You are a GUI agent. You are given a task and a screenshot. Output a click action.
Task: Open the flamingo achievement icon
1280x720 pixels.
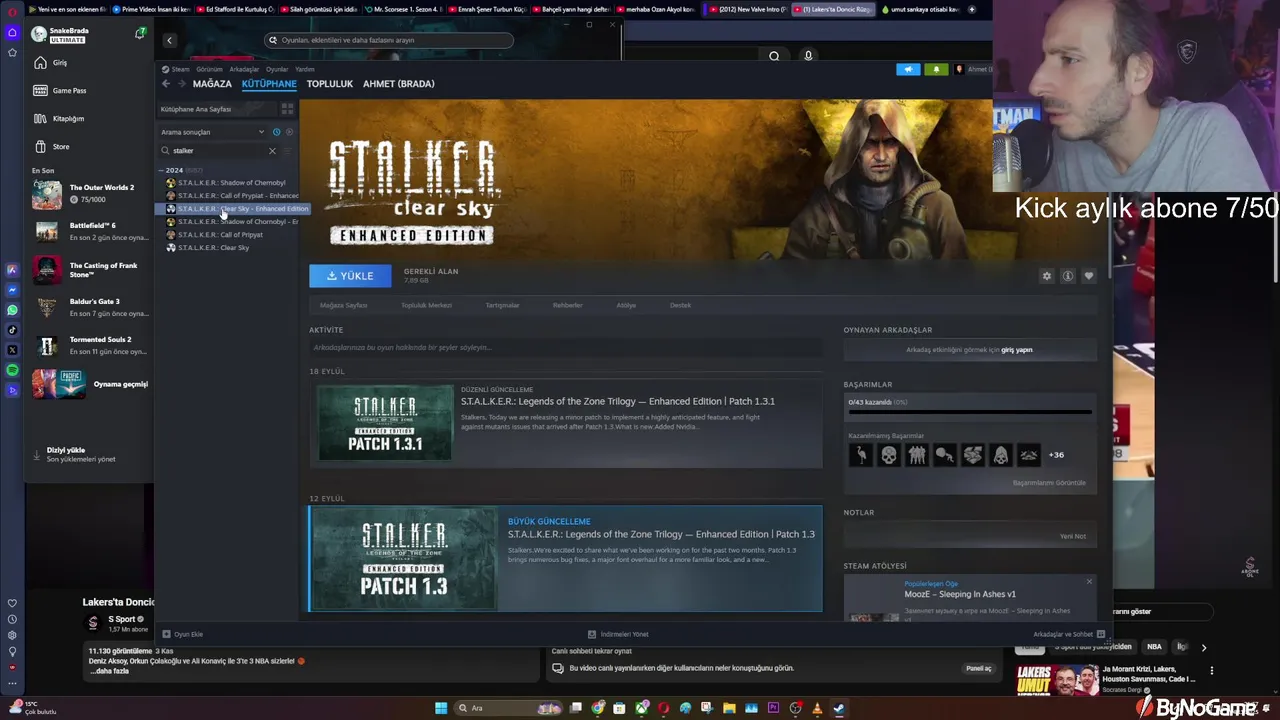pyautogui.click(x=861, y=455)
